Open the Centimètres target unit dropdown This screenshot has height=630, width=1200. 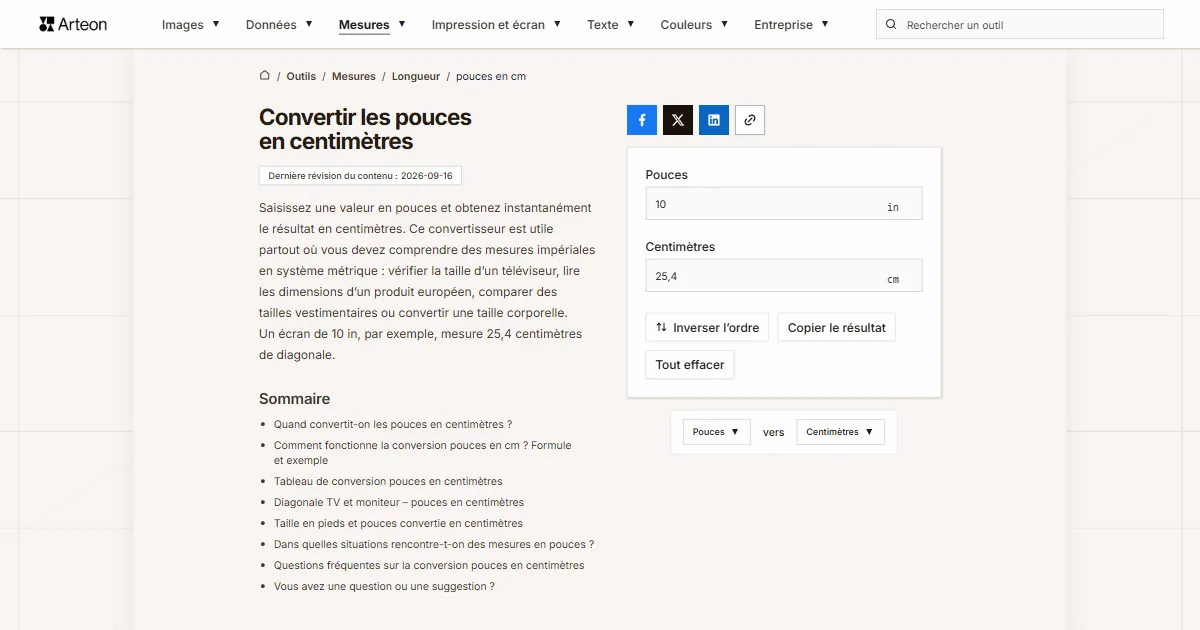[841, 432]
